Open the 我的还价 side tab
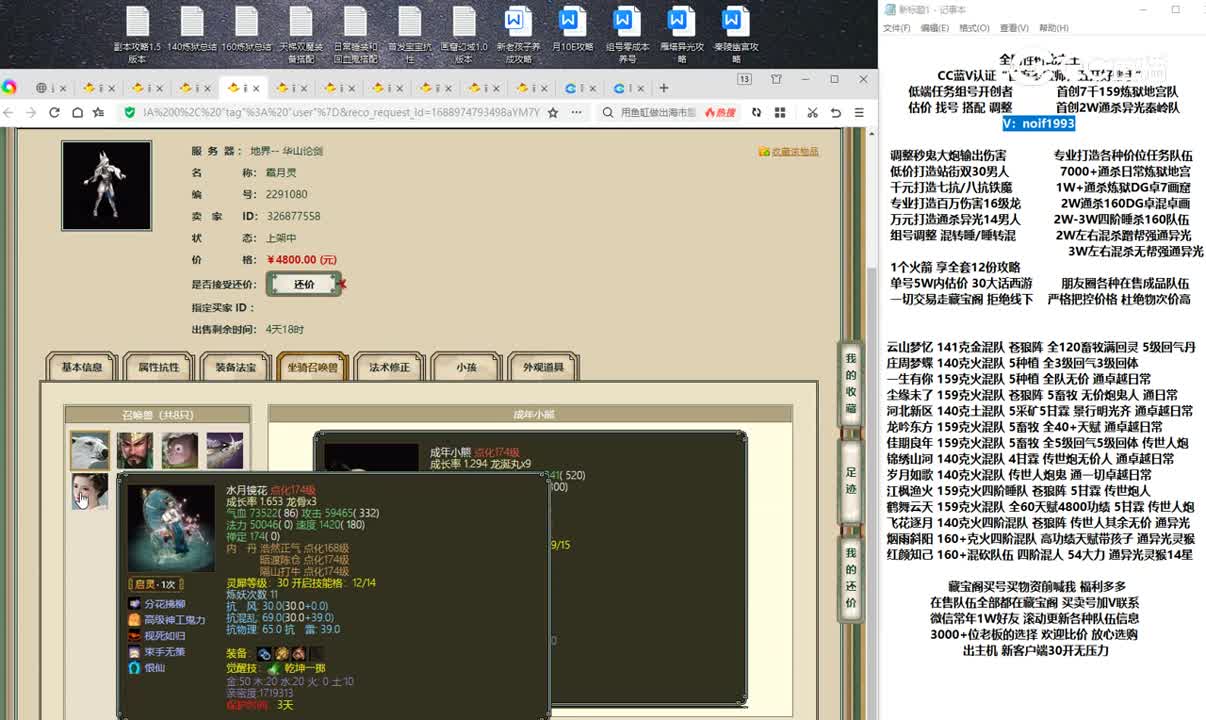 tap(850, 578)
